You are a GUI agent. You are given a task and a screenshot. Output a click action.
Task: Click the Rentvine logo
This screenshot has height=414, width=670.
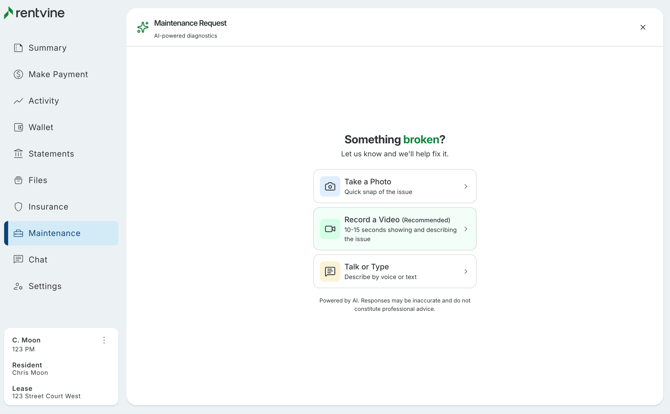coord(34,13)
